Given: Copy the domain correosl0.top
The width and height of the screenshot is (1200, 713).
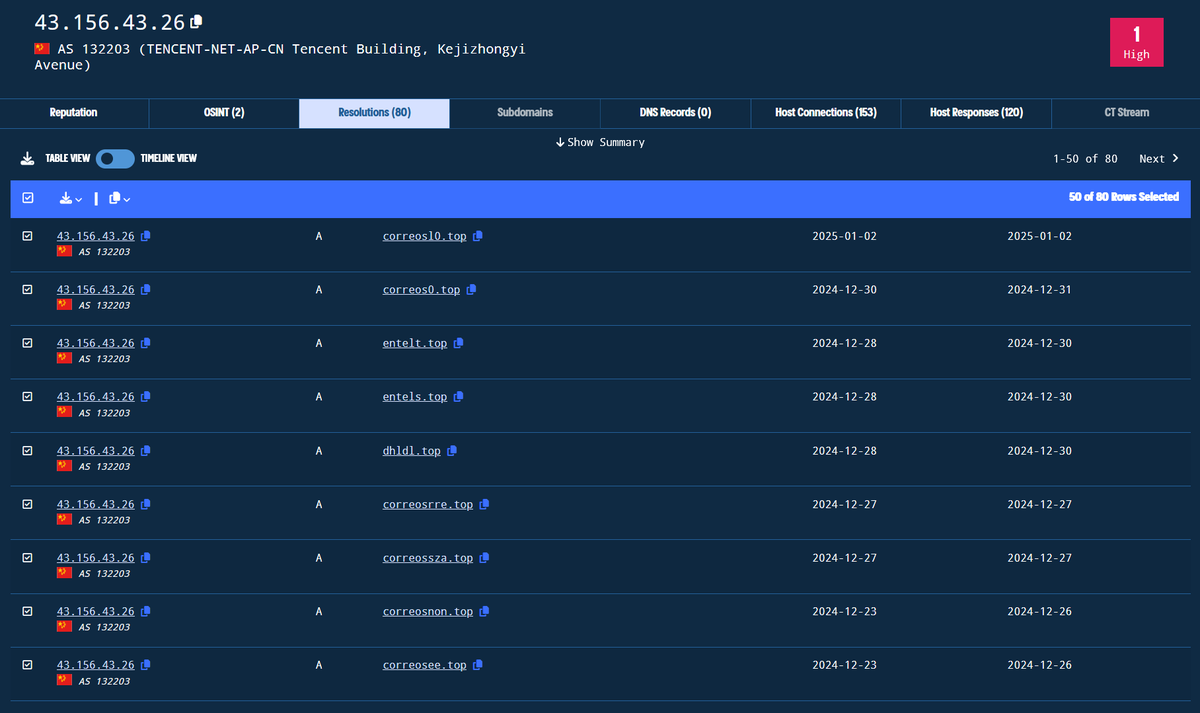Looking at the screenshot, I should click(478, 236).
